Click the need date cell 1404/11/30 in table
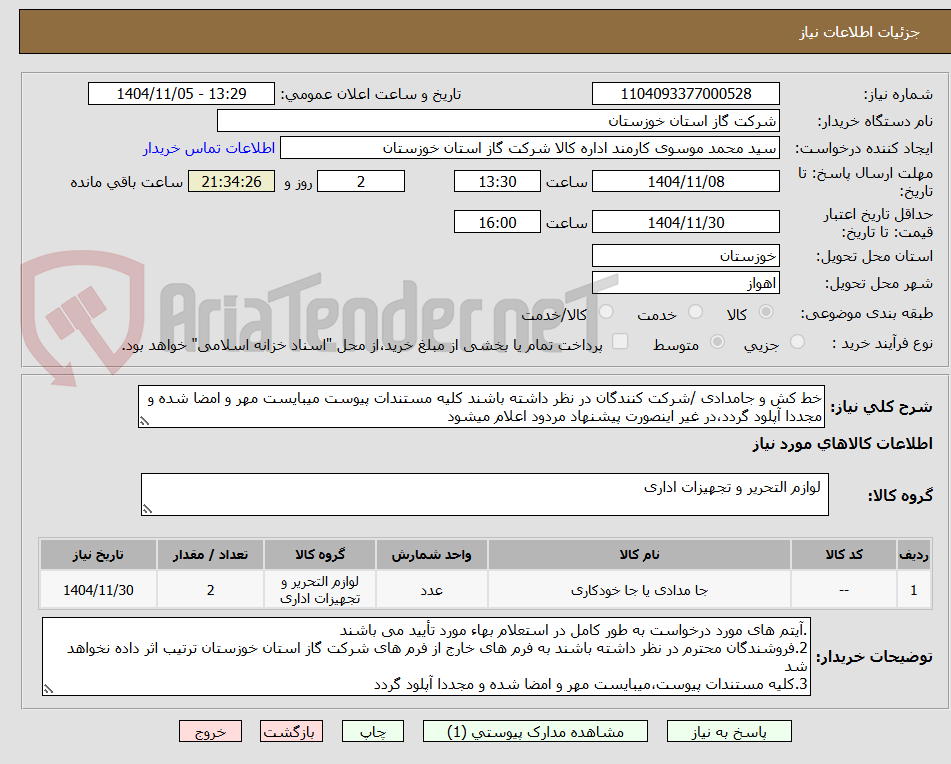 [98, 590]
